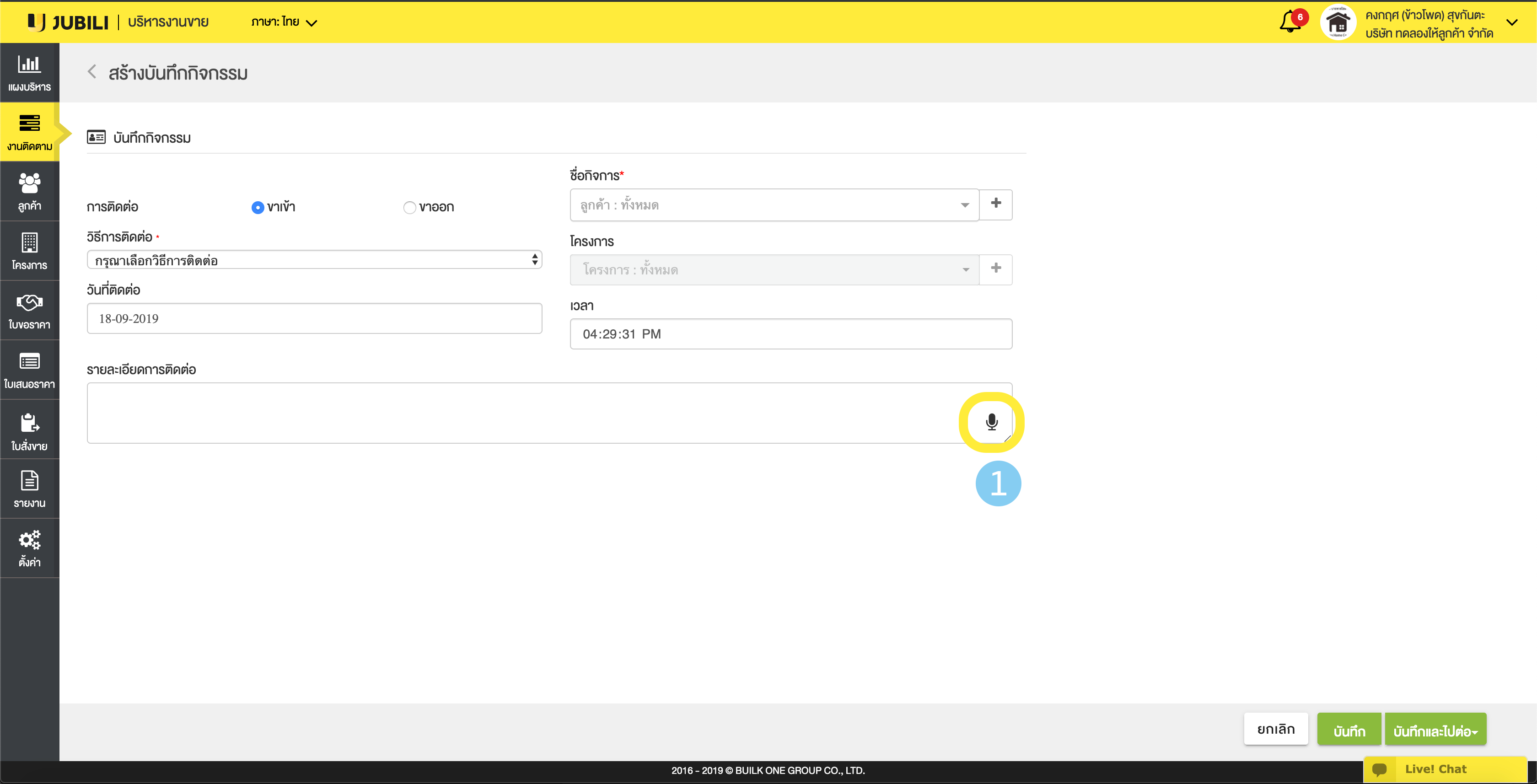Open the notifications bell icon
This screenshot has width=1537, height=784.
click(x=1290, y=22)
